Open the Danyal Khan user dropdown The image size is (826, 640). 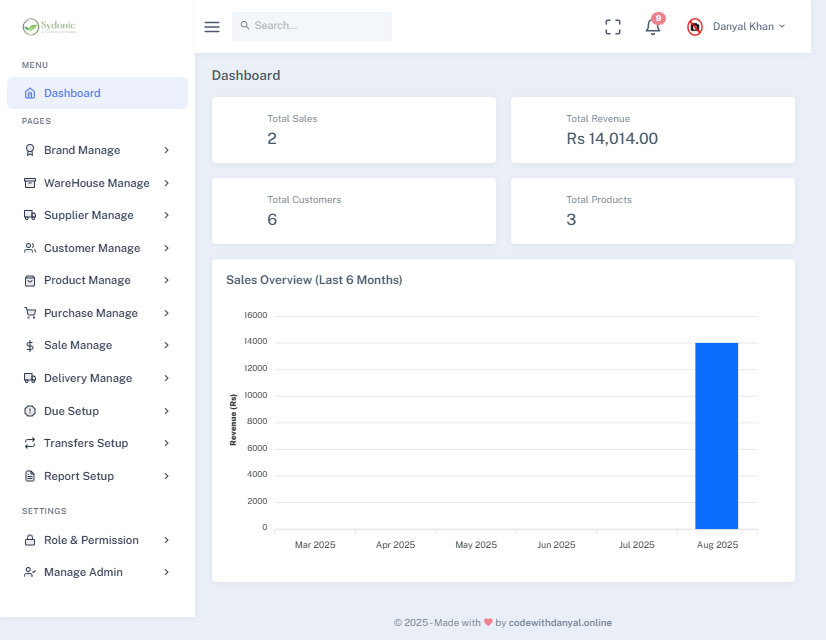(749, 27)
